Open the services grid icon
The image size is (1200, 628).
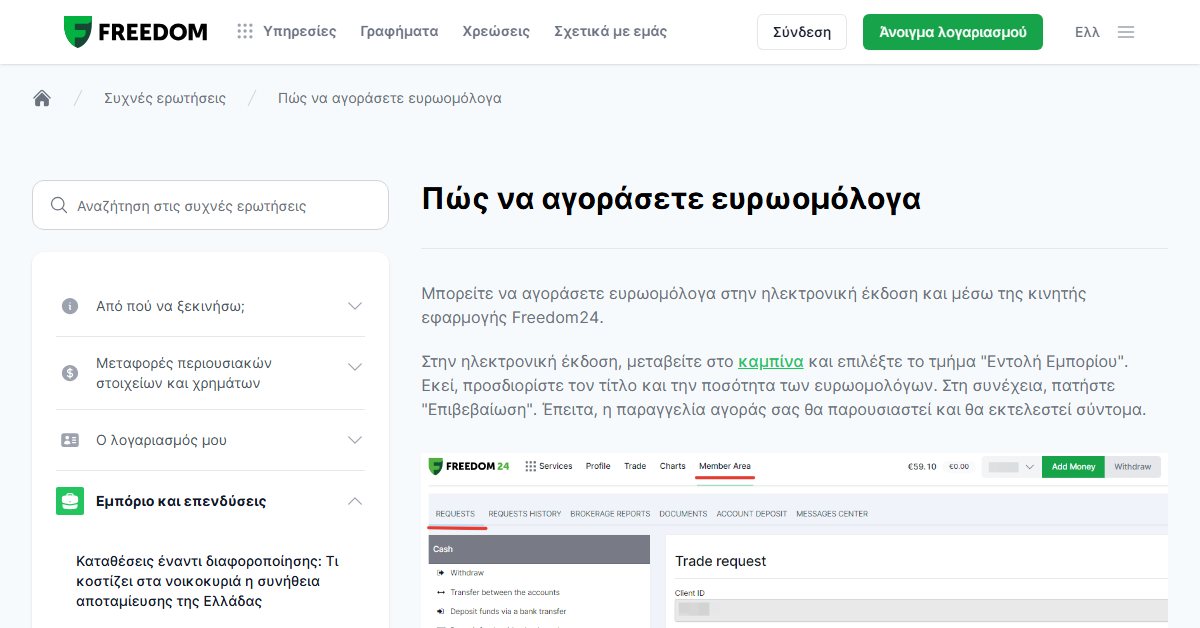click(245, 32)
